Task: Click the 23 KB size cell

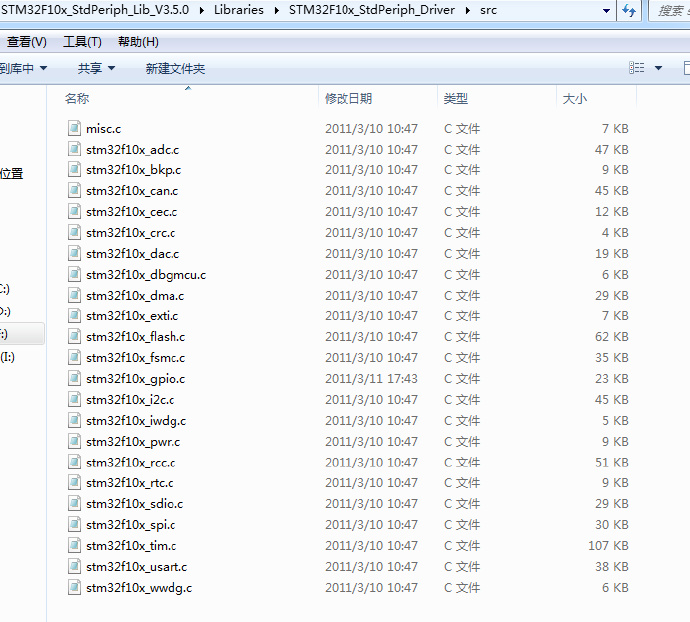Action: click(x=612, y=379)
